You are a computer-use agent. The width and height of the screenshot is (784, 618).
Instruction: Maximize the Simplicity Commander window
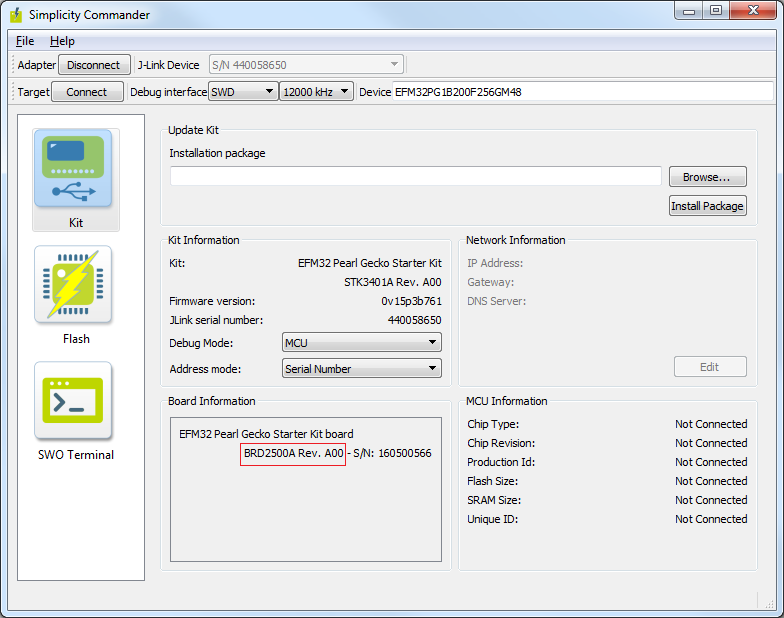715,11
